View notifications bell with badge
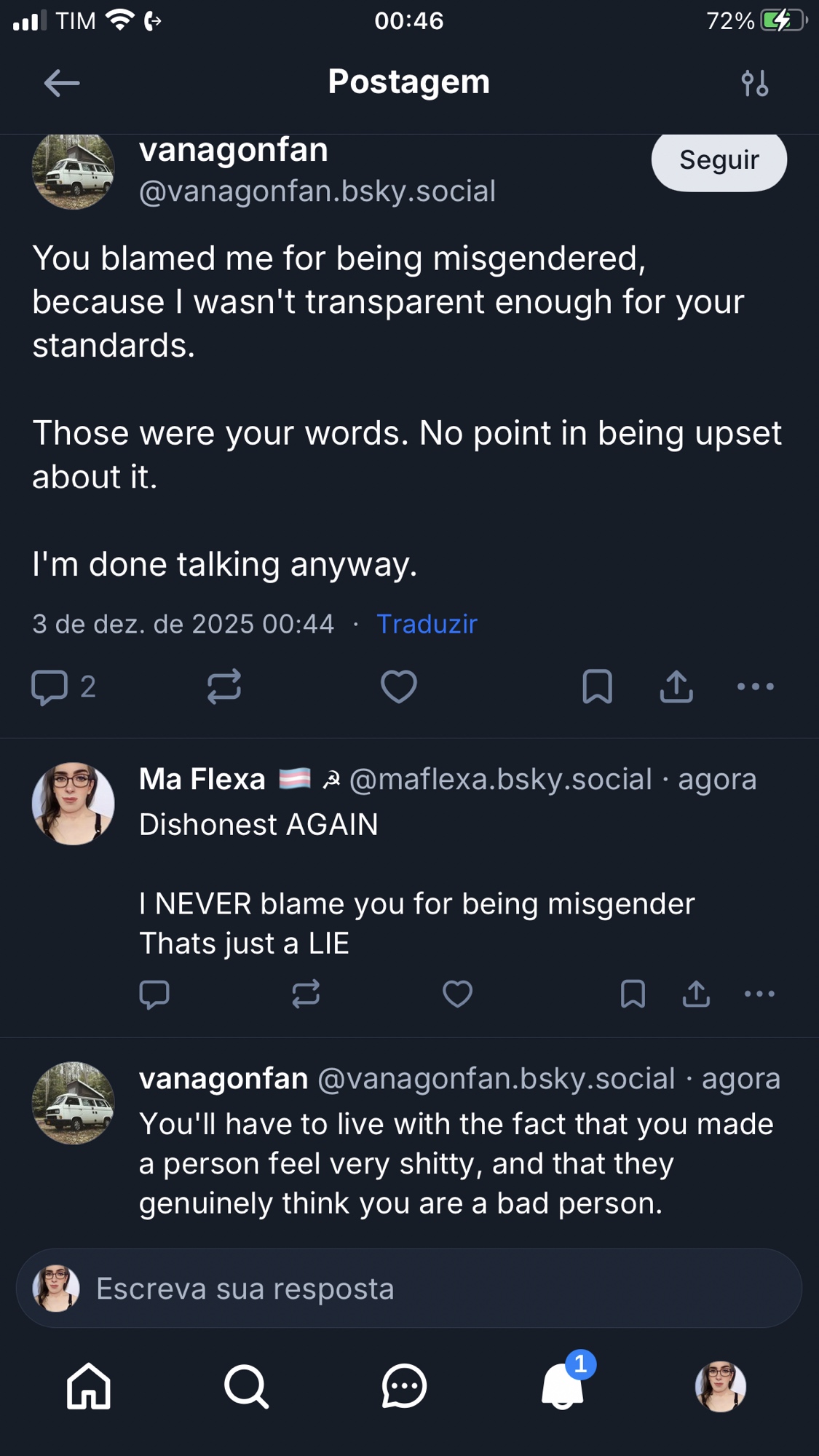This screenshot has height=1456, width=819. (563, 1386)
